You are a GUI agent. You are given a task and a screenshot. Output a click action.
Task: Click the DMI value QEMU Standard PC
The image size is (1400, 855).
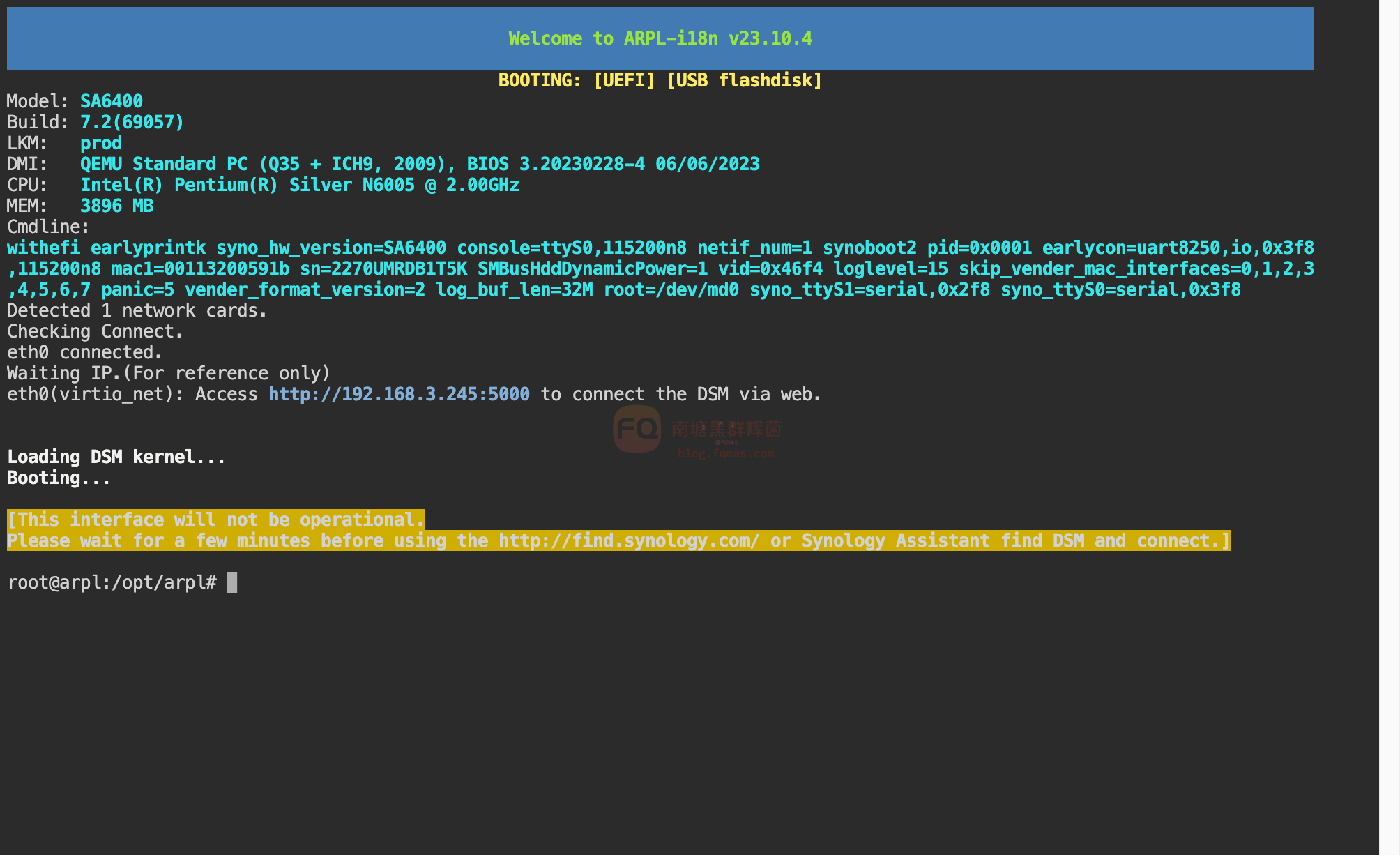pos(420,164)
